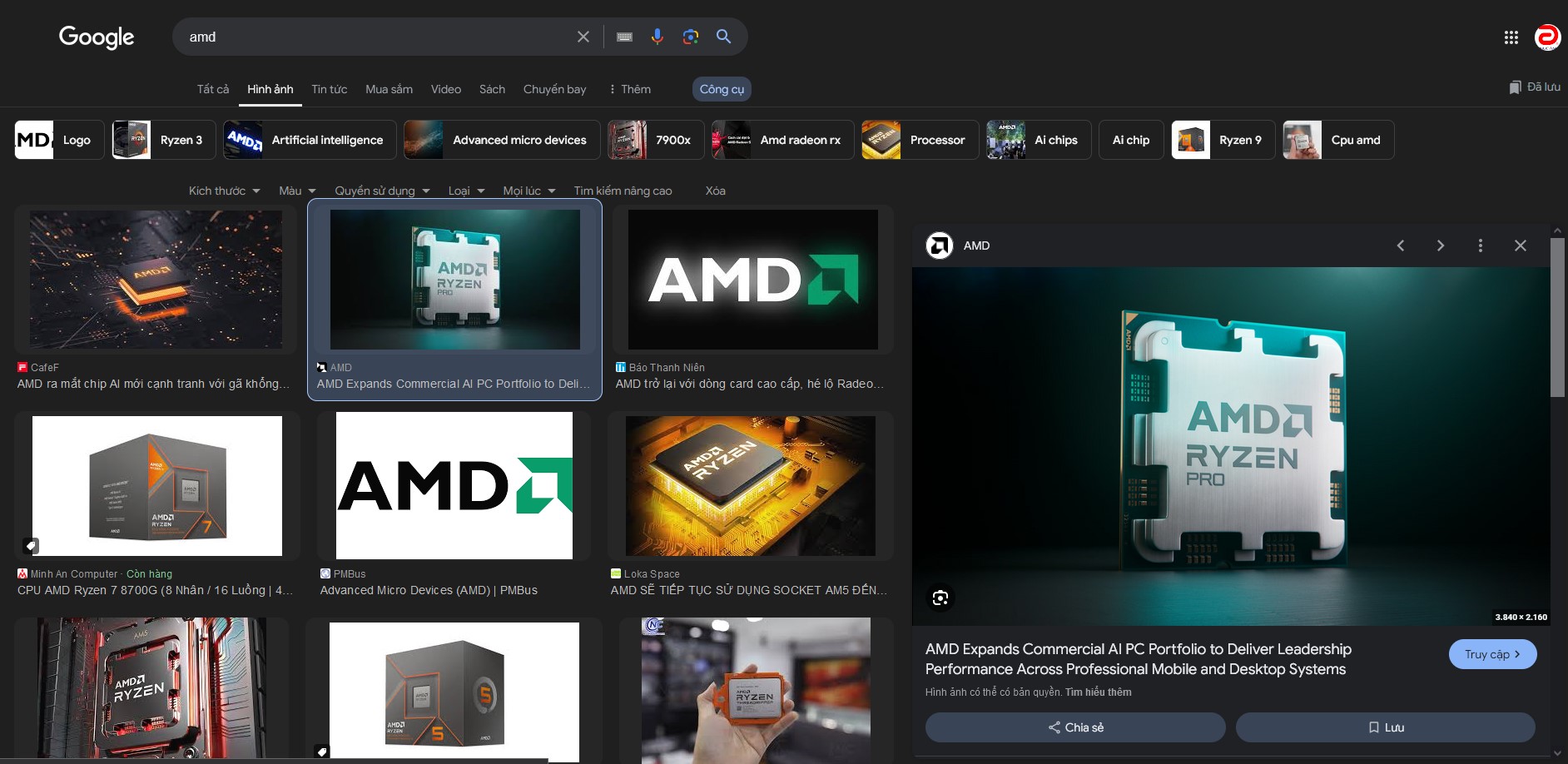Select the 7900x suggestion chip
Screen dimensions: 1568x764
656,140
